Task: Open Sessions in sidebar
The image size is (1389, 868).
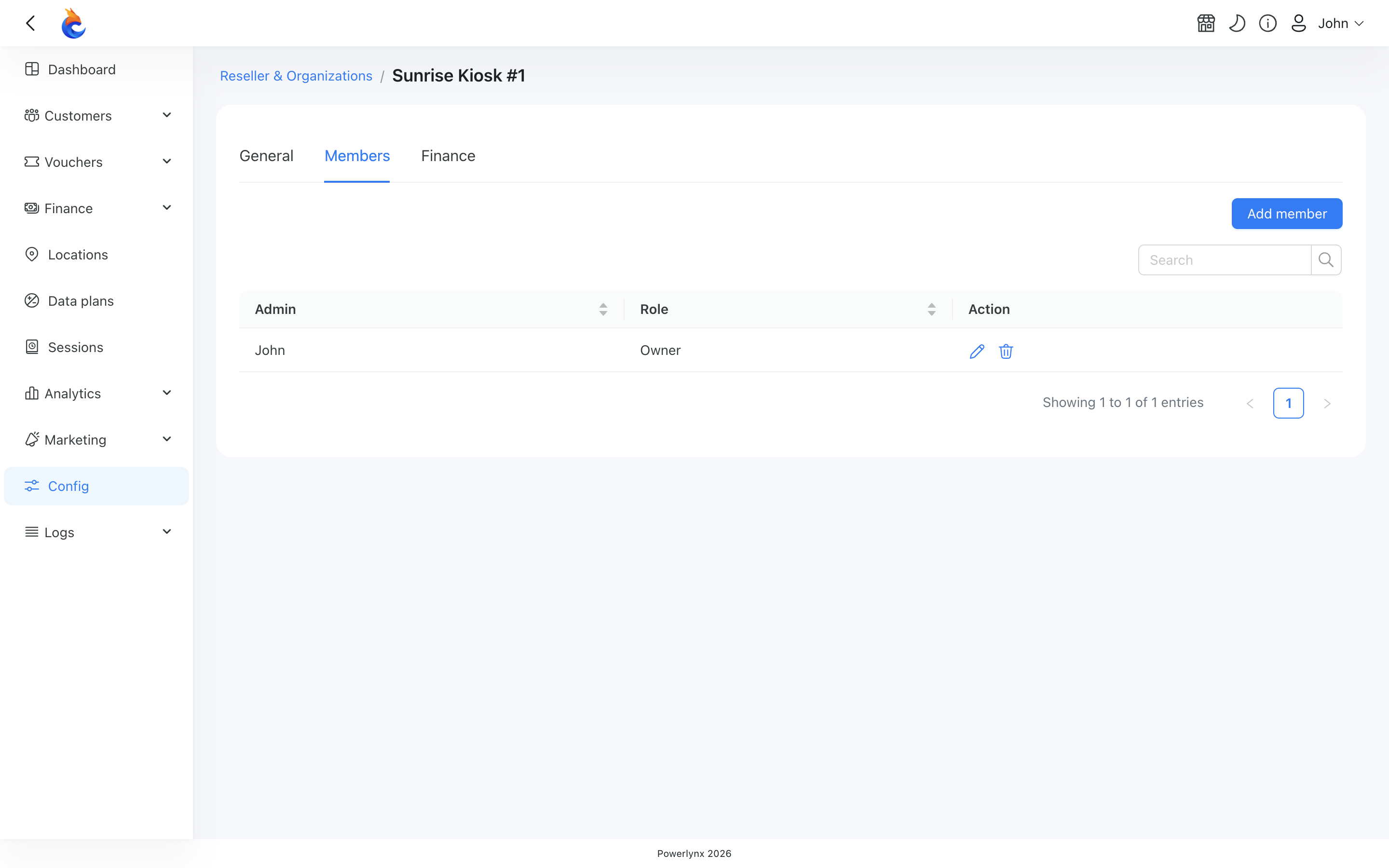Action: pos(96,347)
